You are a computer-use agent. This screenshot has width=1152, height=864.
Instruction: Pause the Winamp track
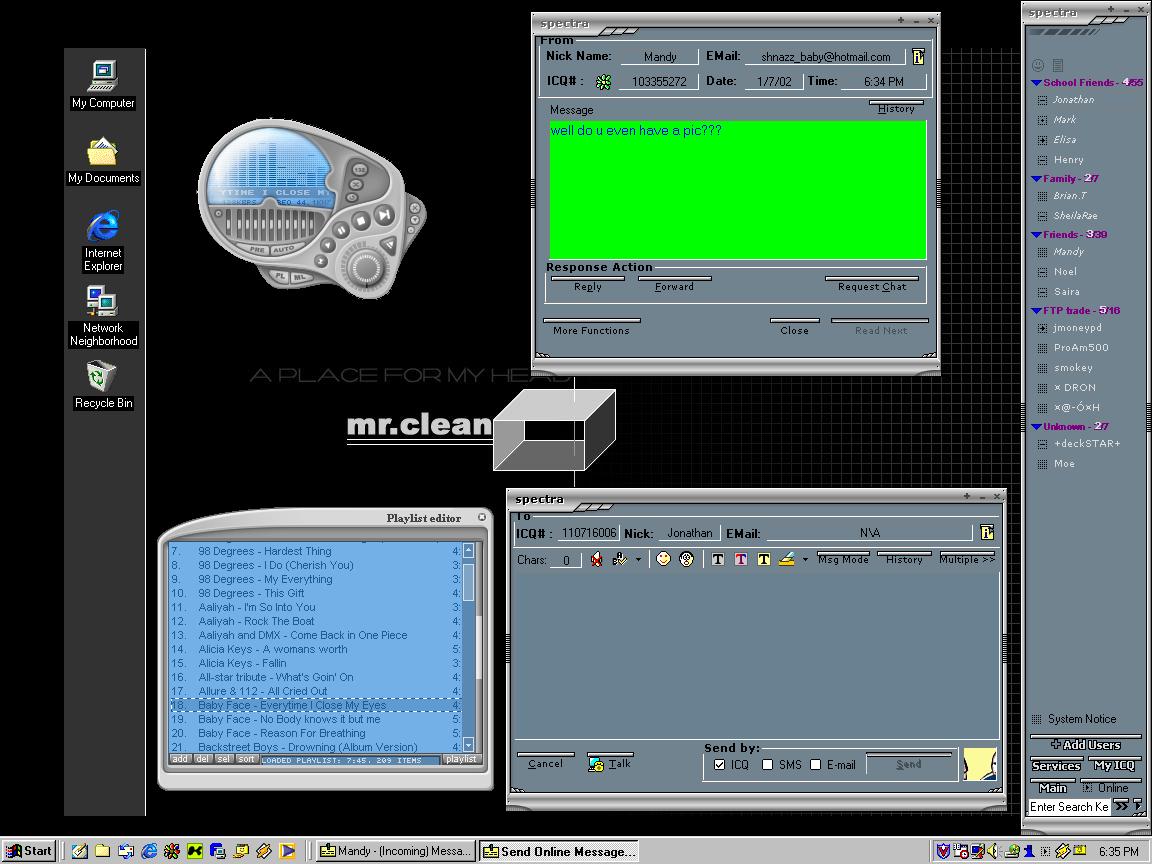[341, 229]
